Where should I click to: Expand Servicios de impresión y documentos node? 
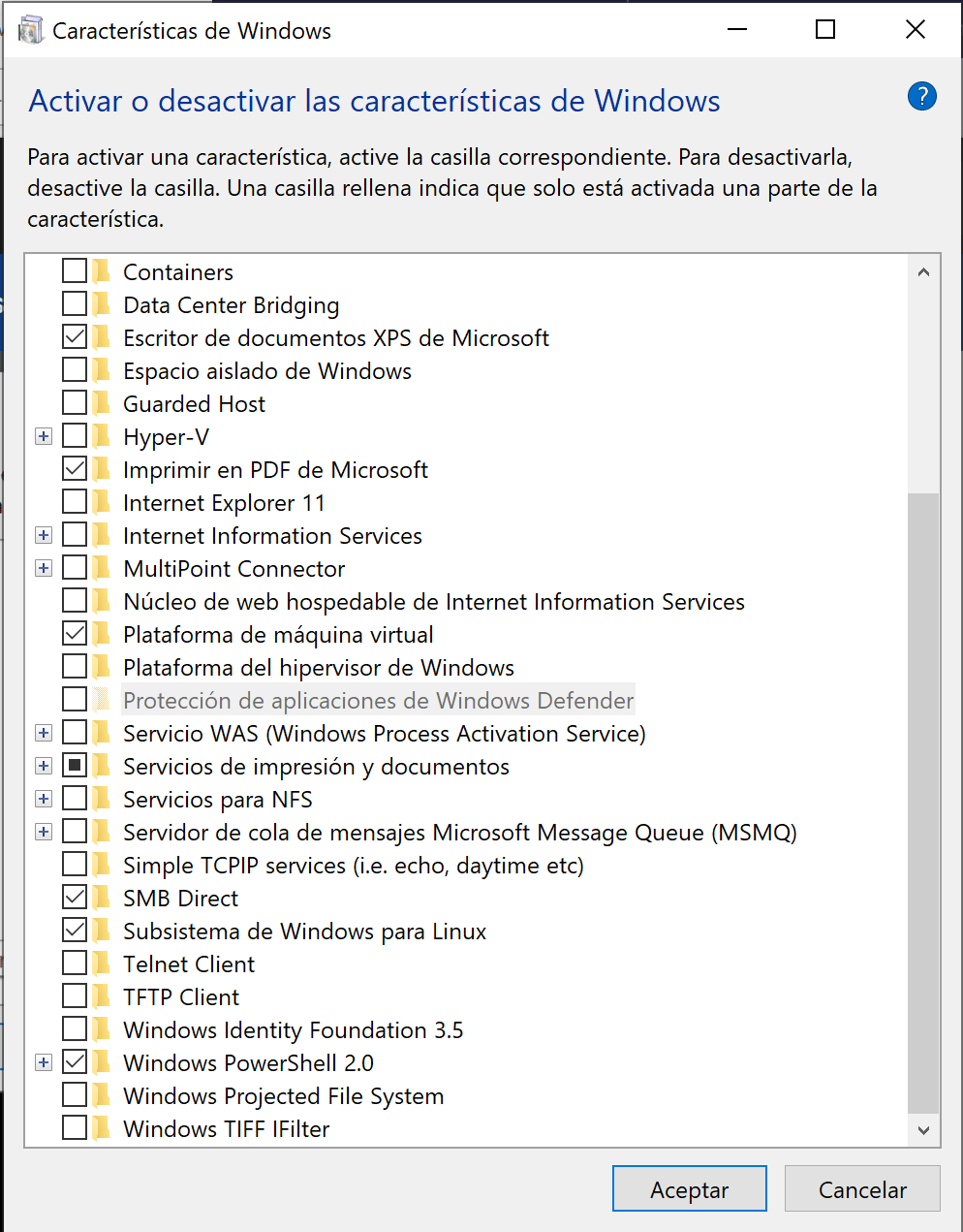44,766
